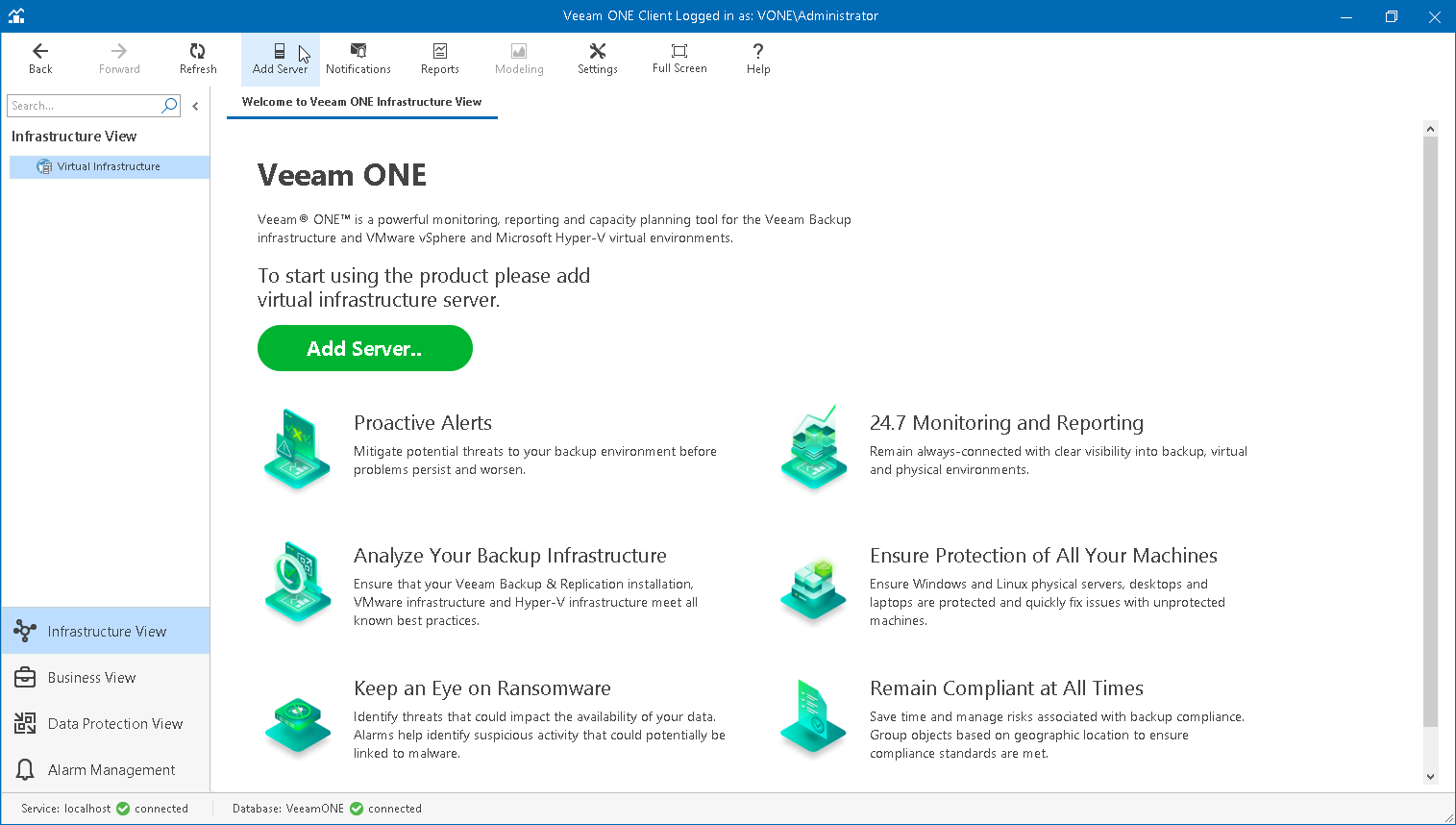Click the Service: localhost status text
Image resolution: width=1456 pixels, height=825 pixels.
pyautogui.click(x=66, y=809)
